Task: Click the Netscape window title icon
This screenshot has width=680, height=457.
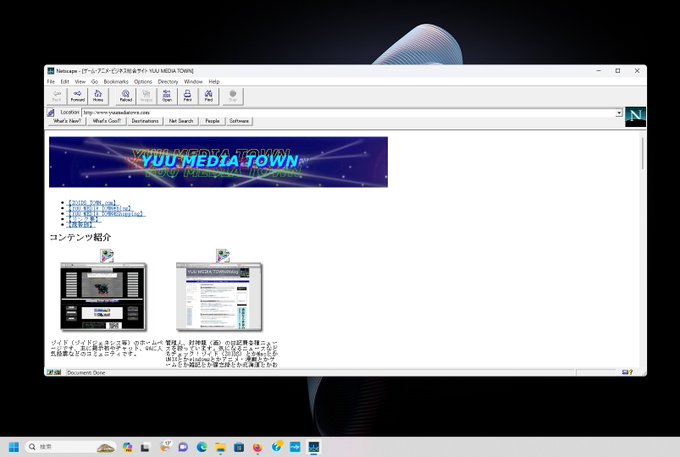Action: coord(51,71)
